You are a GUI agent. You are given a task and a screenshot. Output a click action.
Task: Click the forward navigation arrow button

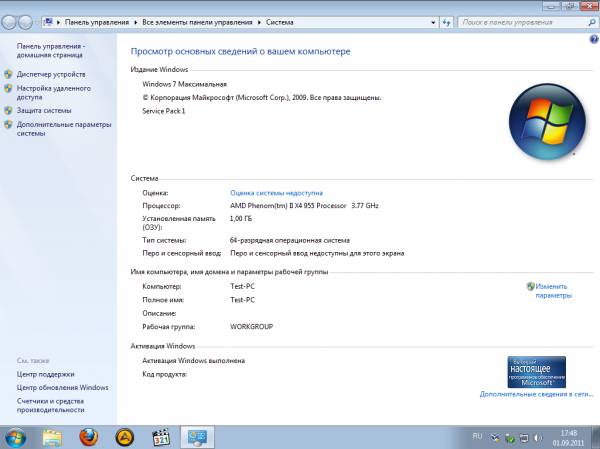[26, 22]
